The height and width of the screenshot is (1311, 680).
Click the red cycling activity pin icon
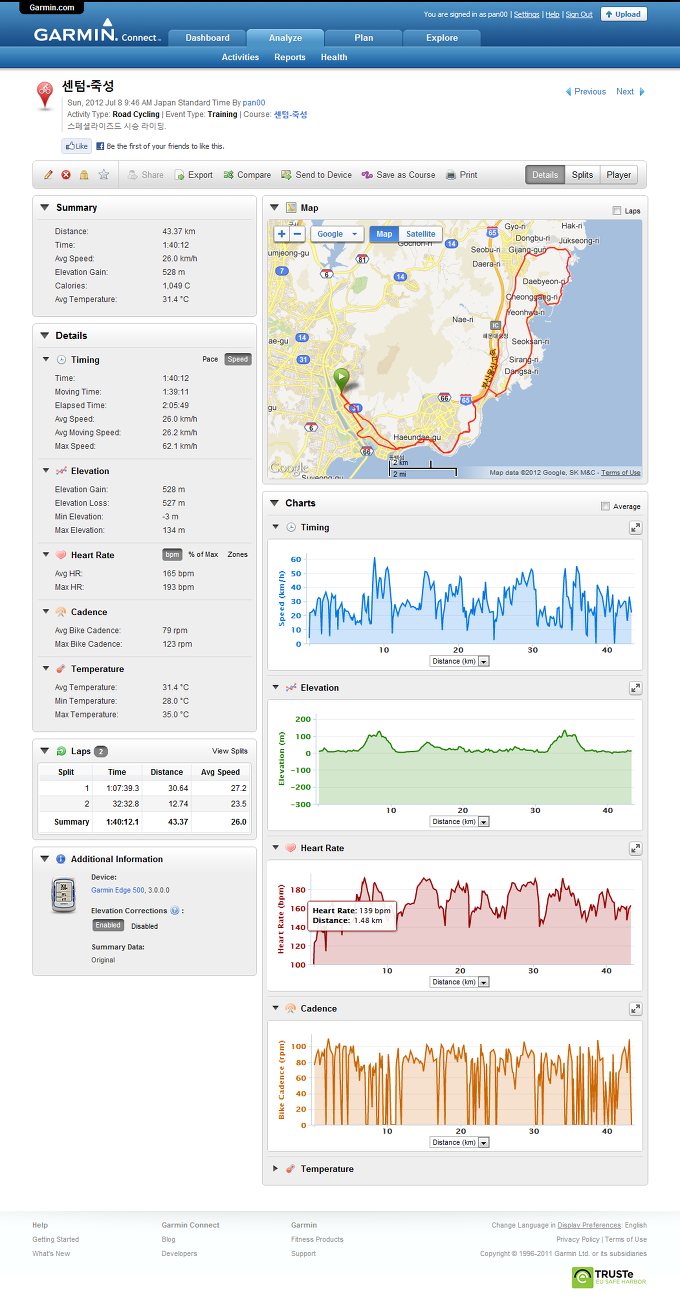point(45,95)
